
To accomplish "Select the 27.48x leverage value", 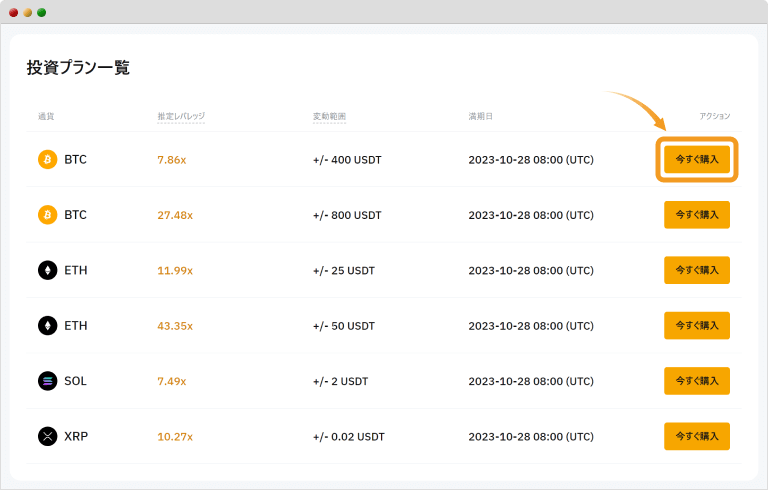I will [x=175, y=215].
